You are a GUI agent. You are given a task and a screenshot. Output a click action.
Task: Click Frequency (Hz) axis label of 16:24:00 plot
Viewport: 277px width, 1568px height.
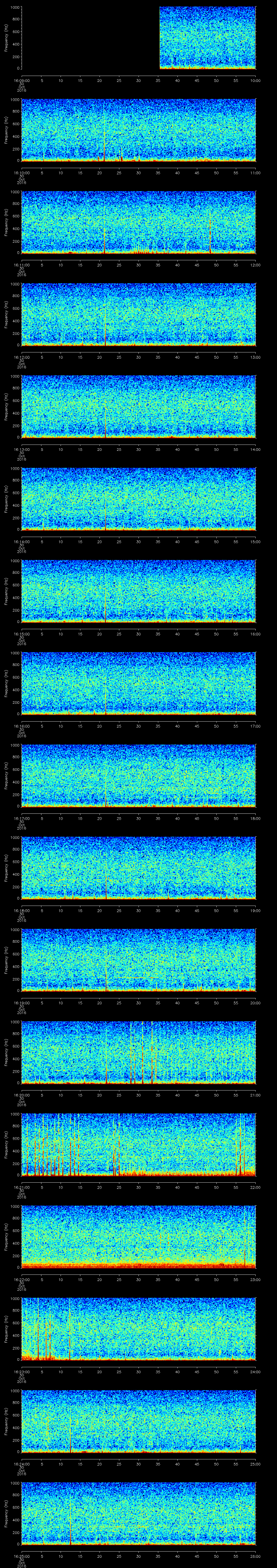(6, 1421)
